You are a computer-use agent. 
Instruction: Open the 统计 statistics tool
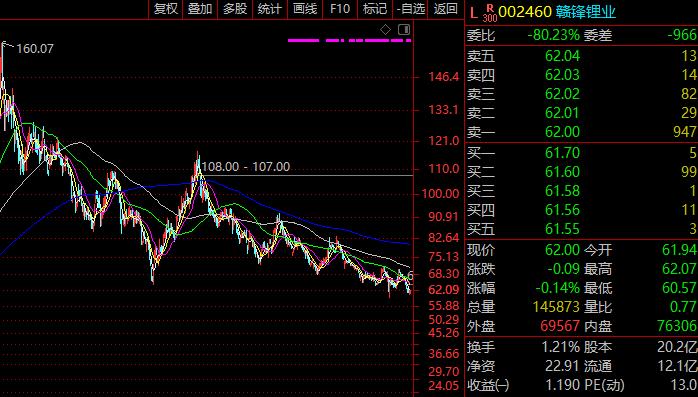click(x=270, y=9)
